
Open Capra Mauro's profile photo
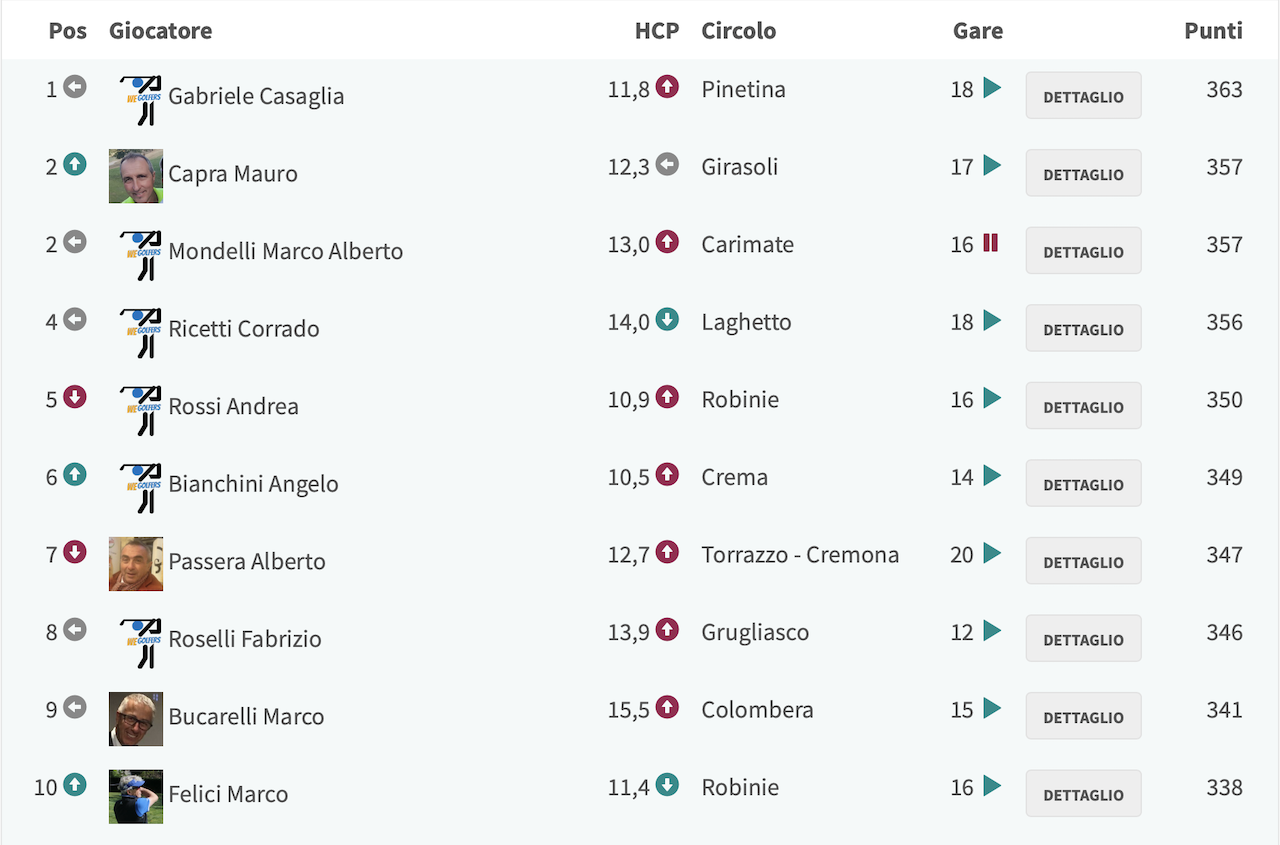[136, 176]
